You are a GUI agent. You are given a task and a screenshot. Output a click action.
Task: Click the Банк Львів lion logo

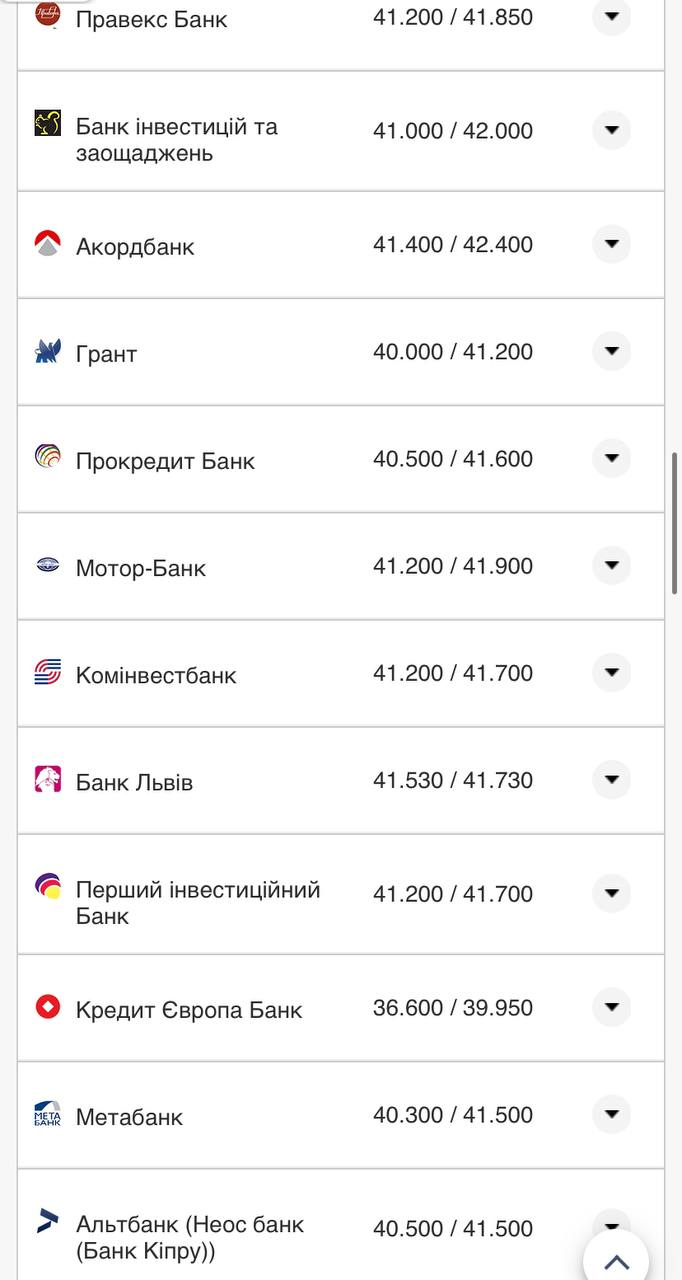pos(47,779)
